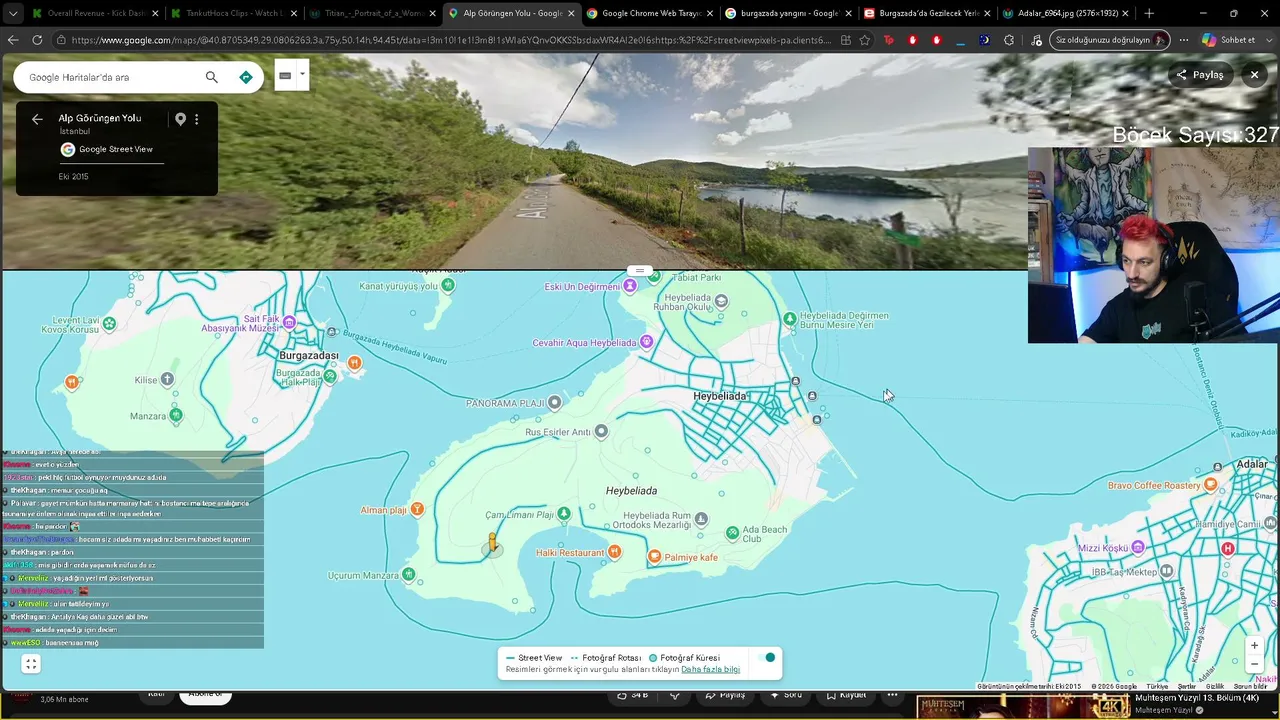Click the yellow Pegman marker on the map
The height and width of the screenshot is (720, 1280).
tap(491, 543)
